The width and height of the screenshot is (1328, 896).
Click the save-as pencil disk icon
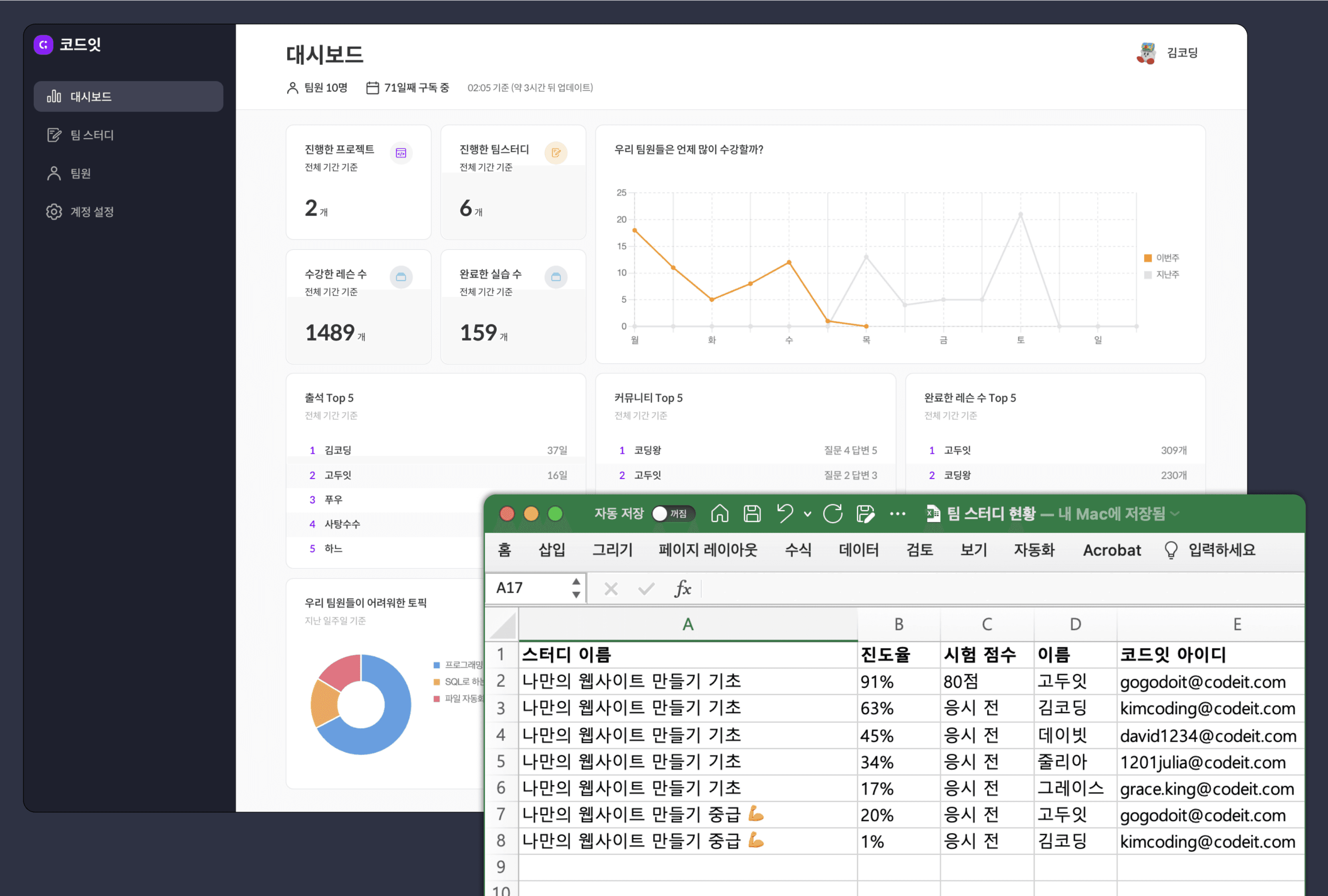point(865,514)
